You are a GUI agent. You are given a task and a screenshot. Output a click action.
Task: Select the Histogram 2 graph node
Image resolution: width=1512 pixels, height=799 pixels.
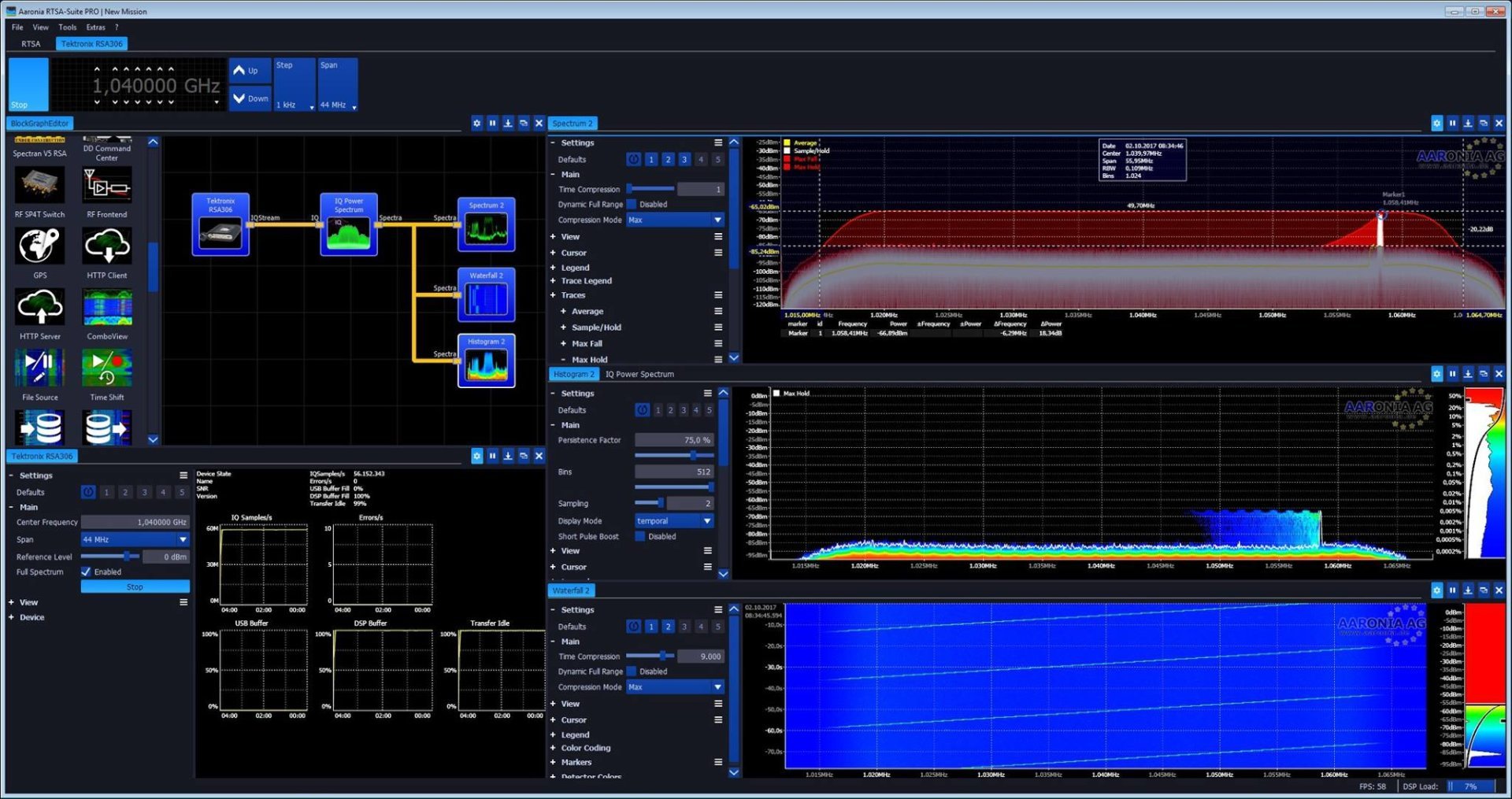click(487, 361)
